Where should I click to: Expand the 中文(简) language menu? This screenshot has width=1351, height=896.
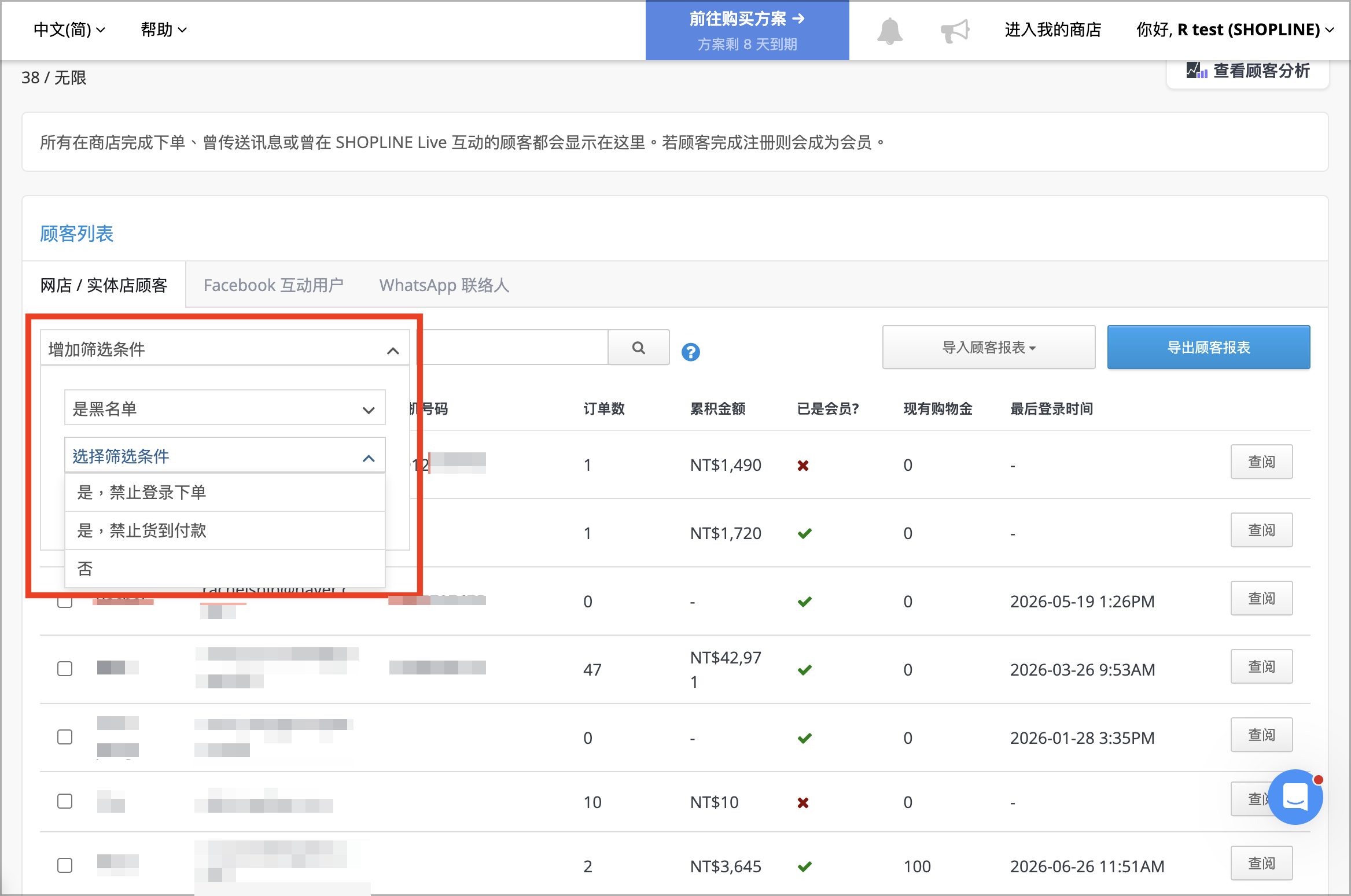click(x=69, y=30)
